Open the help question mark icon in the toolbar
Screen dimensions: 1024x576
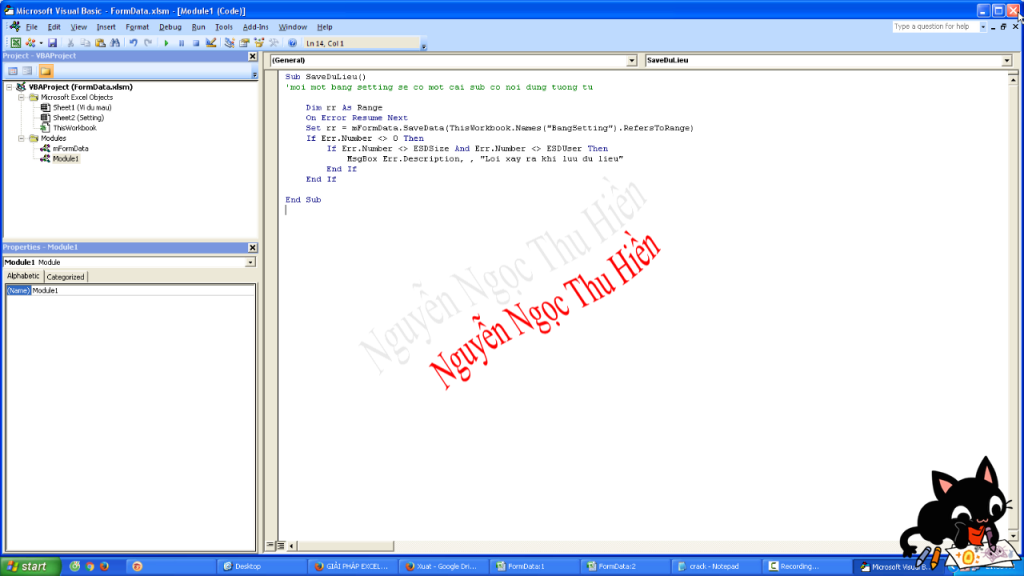[291, 43]
